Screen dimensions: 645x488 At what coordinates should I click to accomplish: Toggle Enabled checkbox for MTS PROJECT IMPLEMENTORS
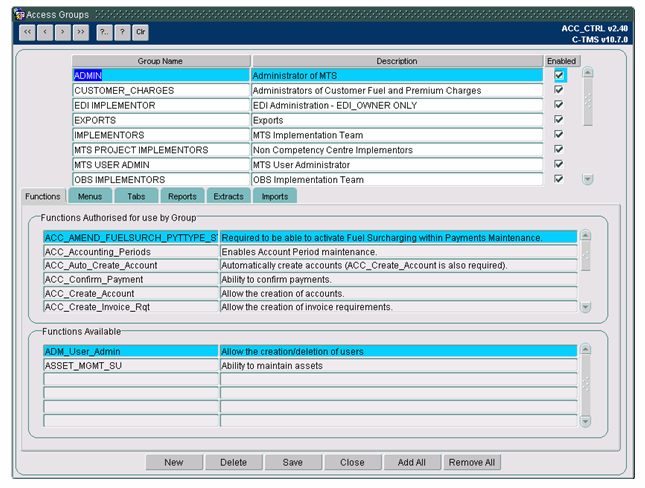559,149
